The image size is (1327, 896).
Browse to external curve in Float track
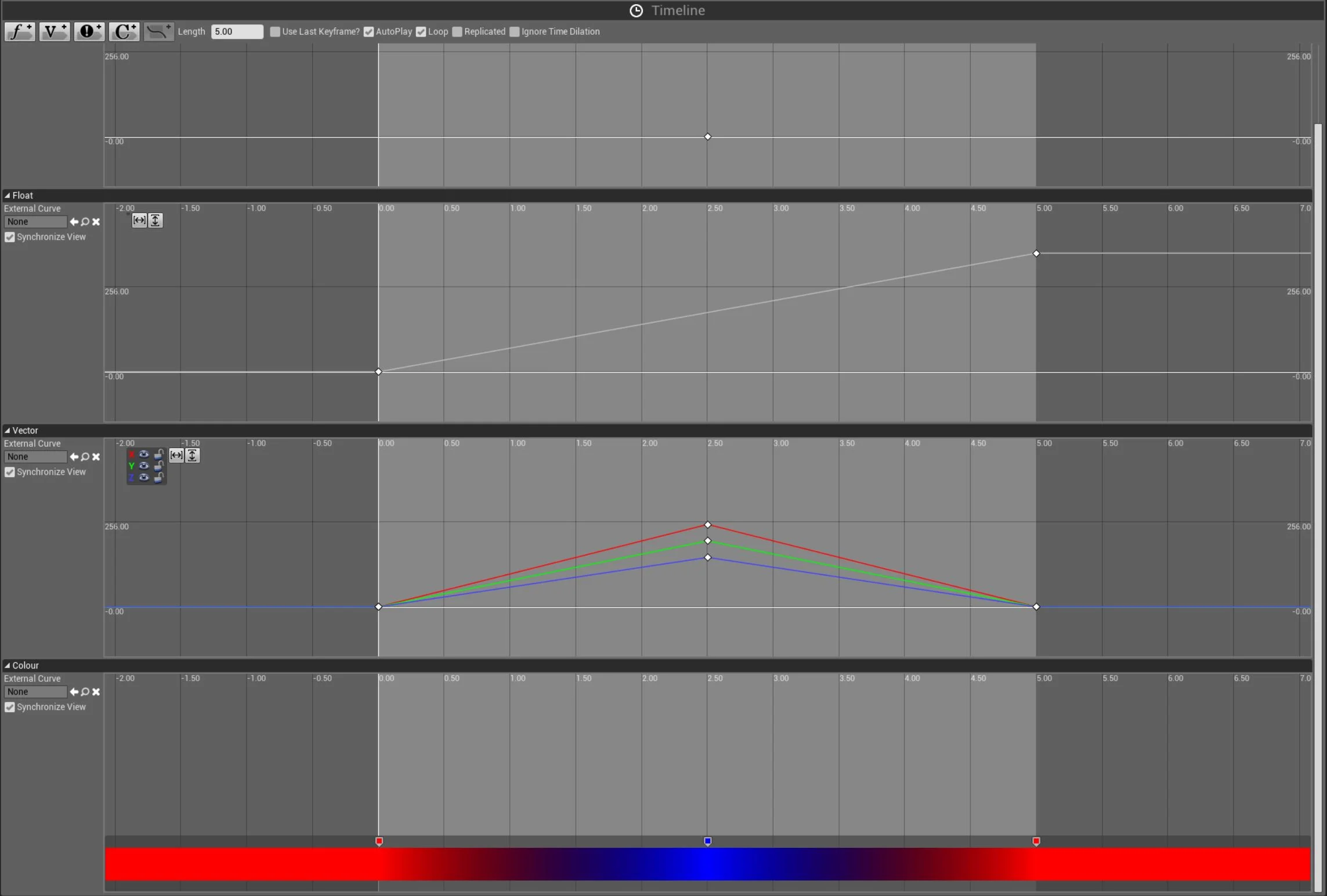[85, 222]
